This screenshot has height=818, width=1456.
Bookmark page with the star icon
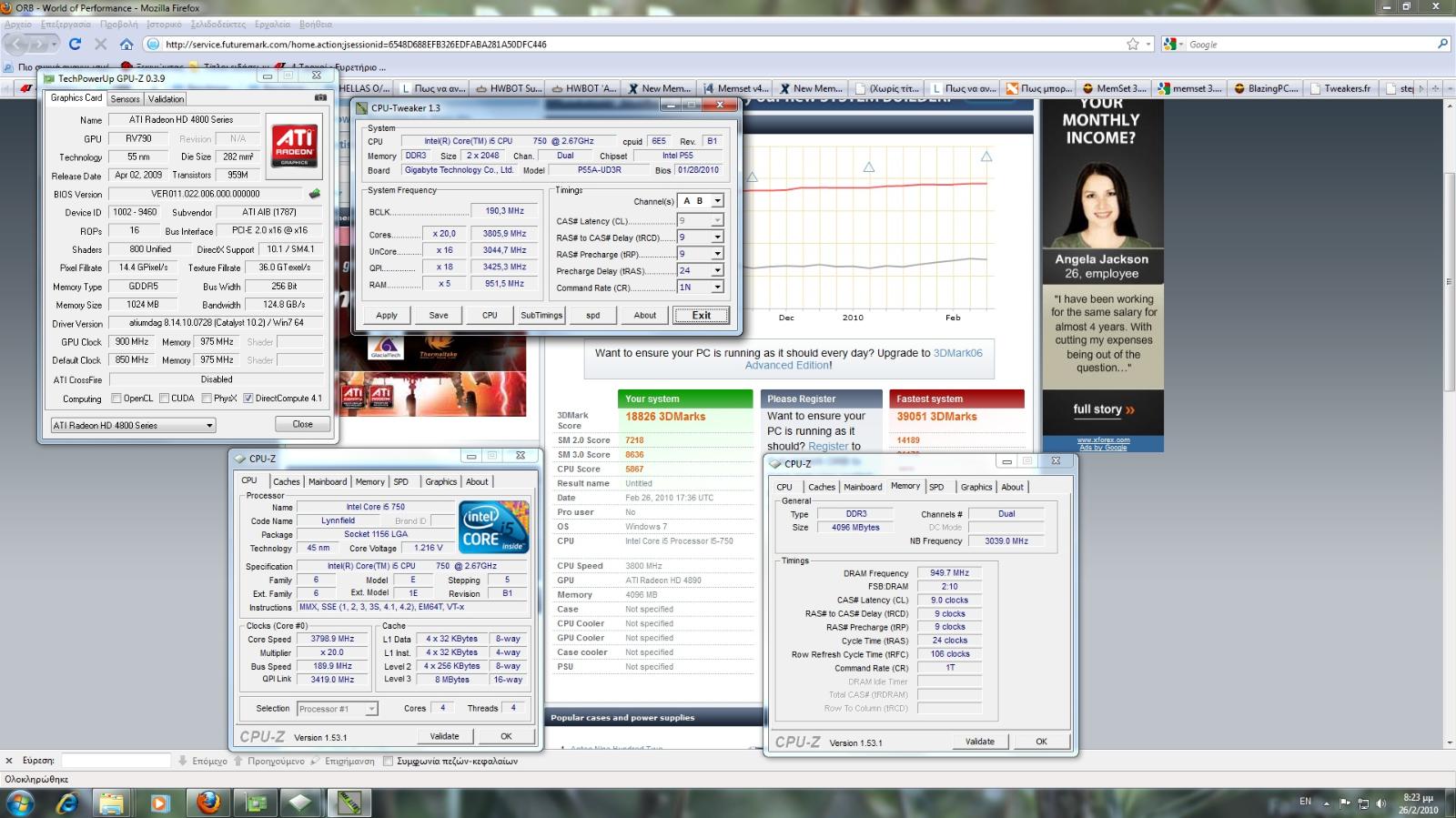coord(1132,44)
